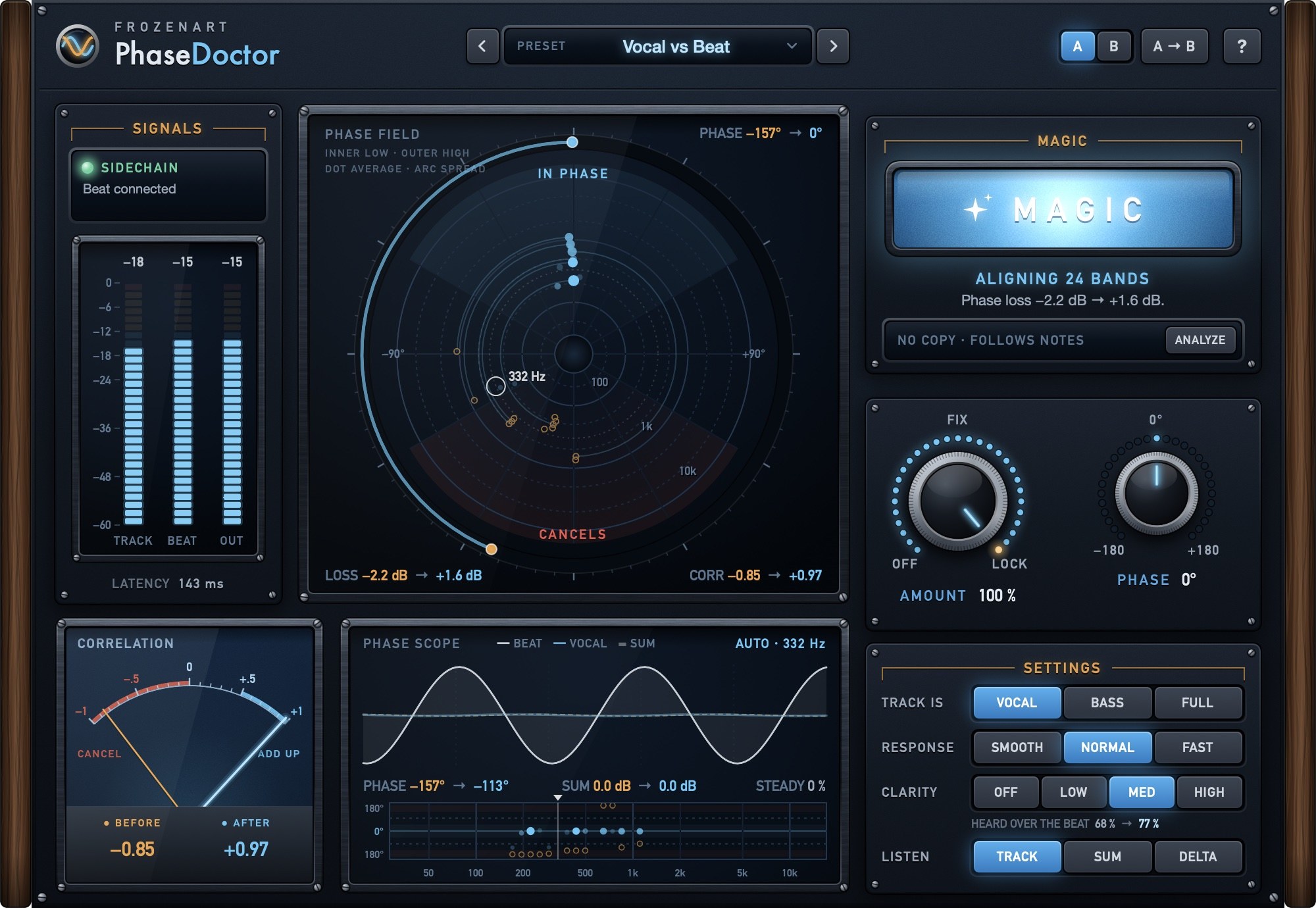Viewport: 1316px width, 908px height.
Task: Click the TRACK level meter bar
Action: click(133, 404)
